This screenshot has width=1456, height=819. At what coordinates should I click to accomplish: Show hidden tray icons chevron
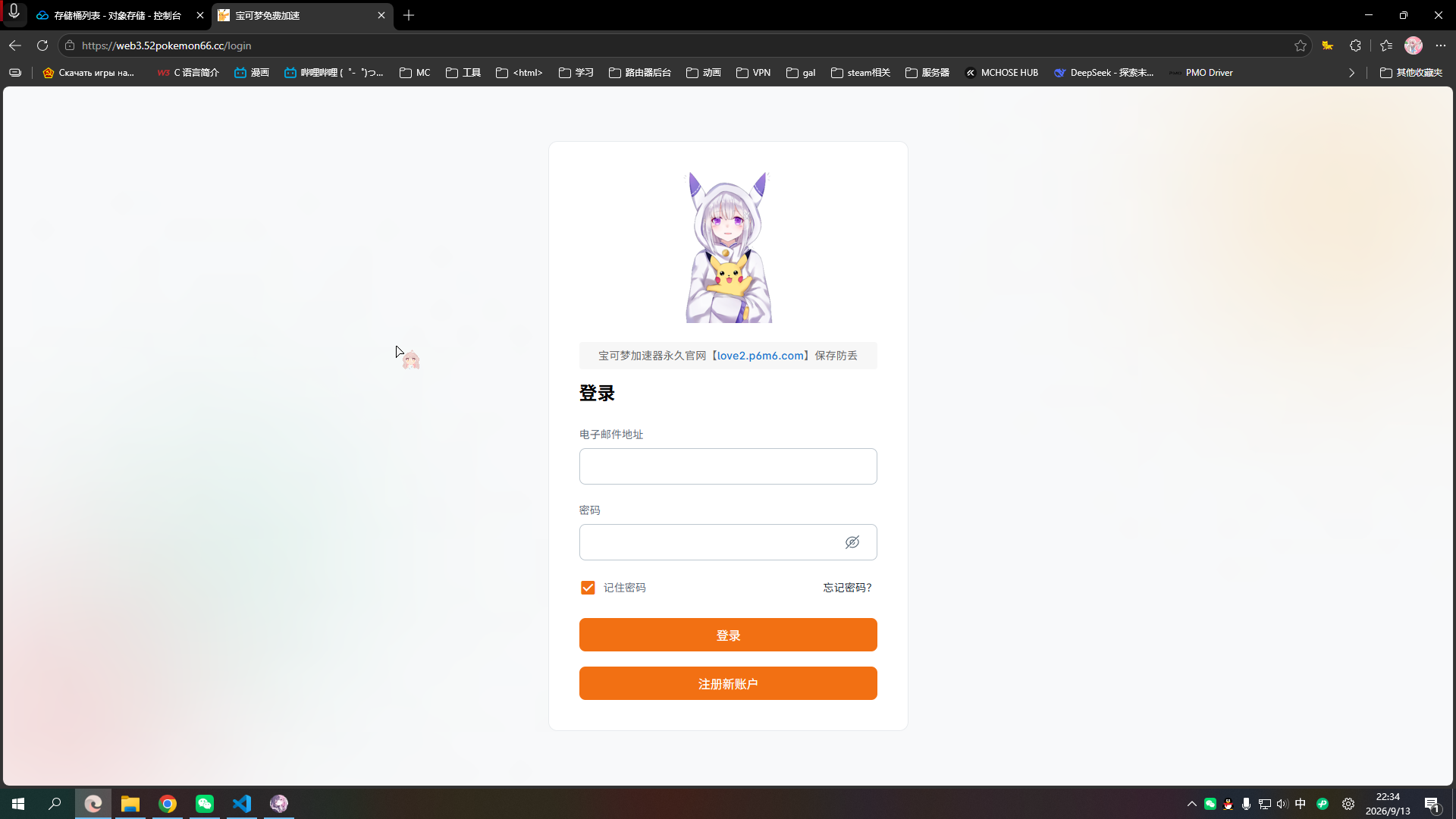(1191, 804)
